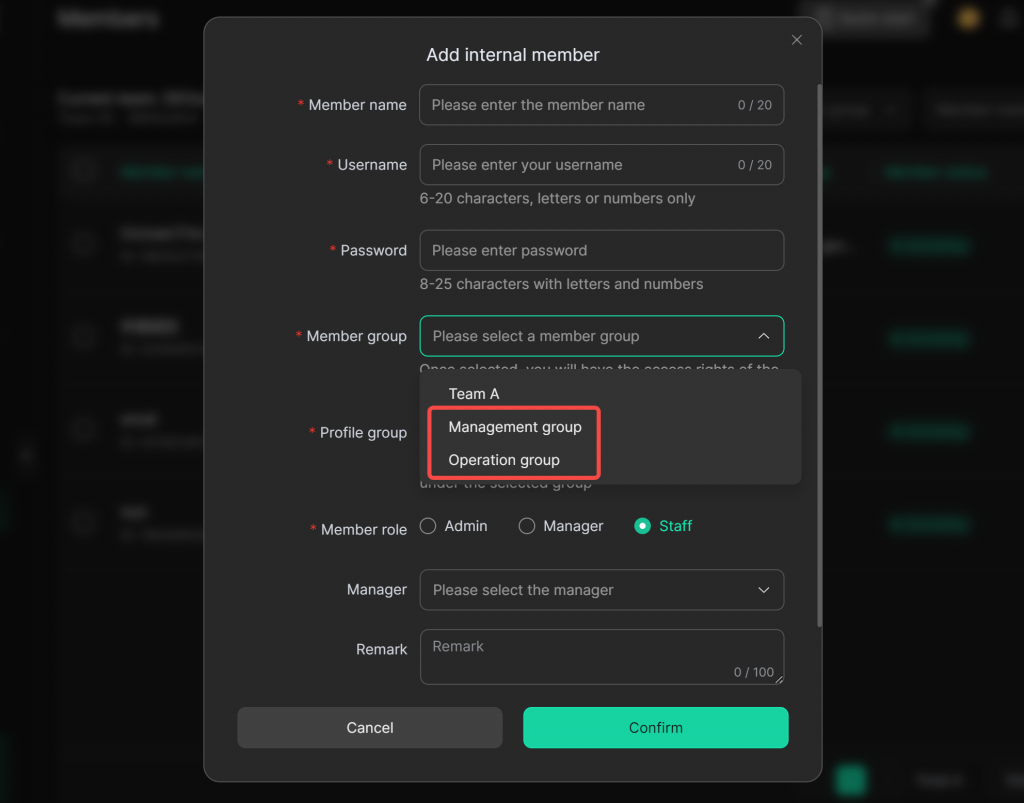Viewport: 1024px width, 803px height.
Task: Click the gold coin icon at top
Action: (x=968, y=18)
